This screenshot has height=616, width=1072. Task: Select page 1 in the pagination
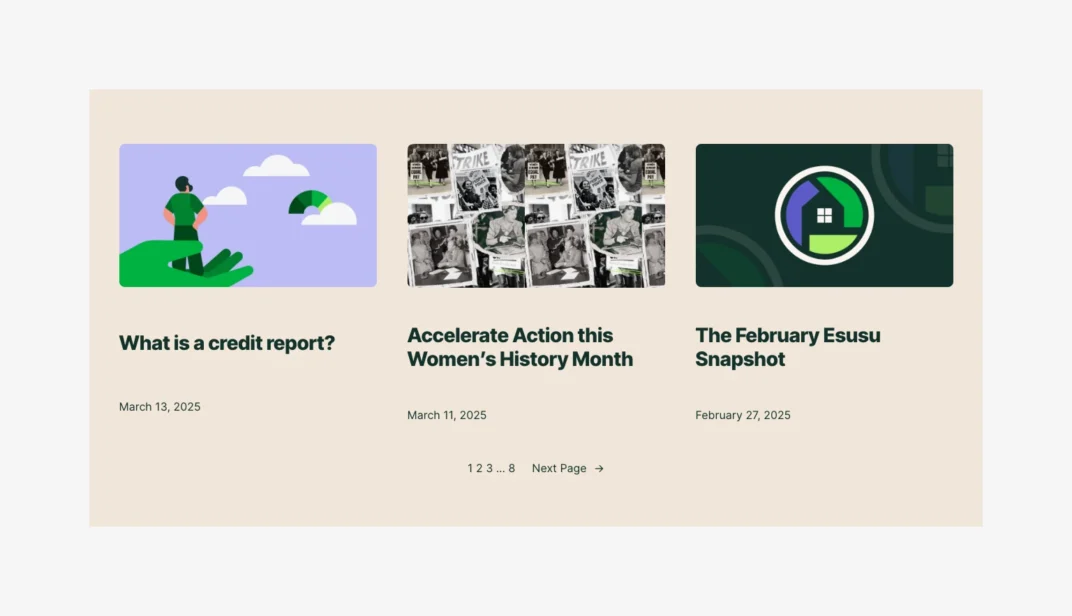pos(469,468)
